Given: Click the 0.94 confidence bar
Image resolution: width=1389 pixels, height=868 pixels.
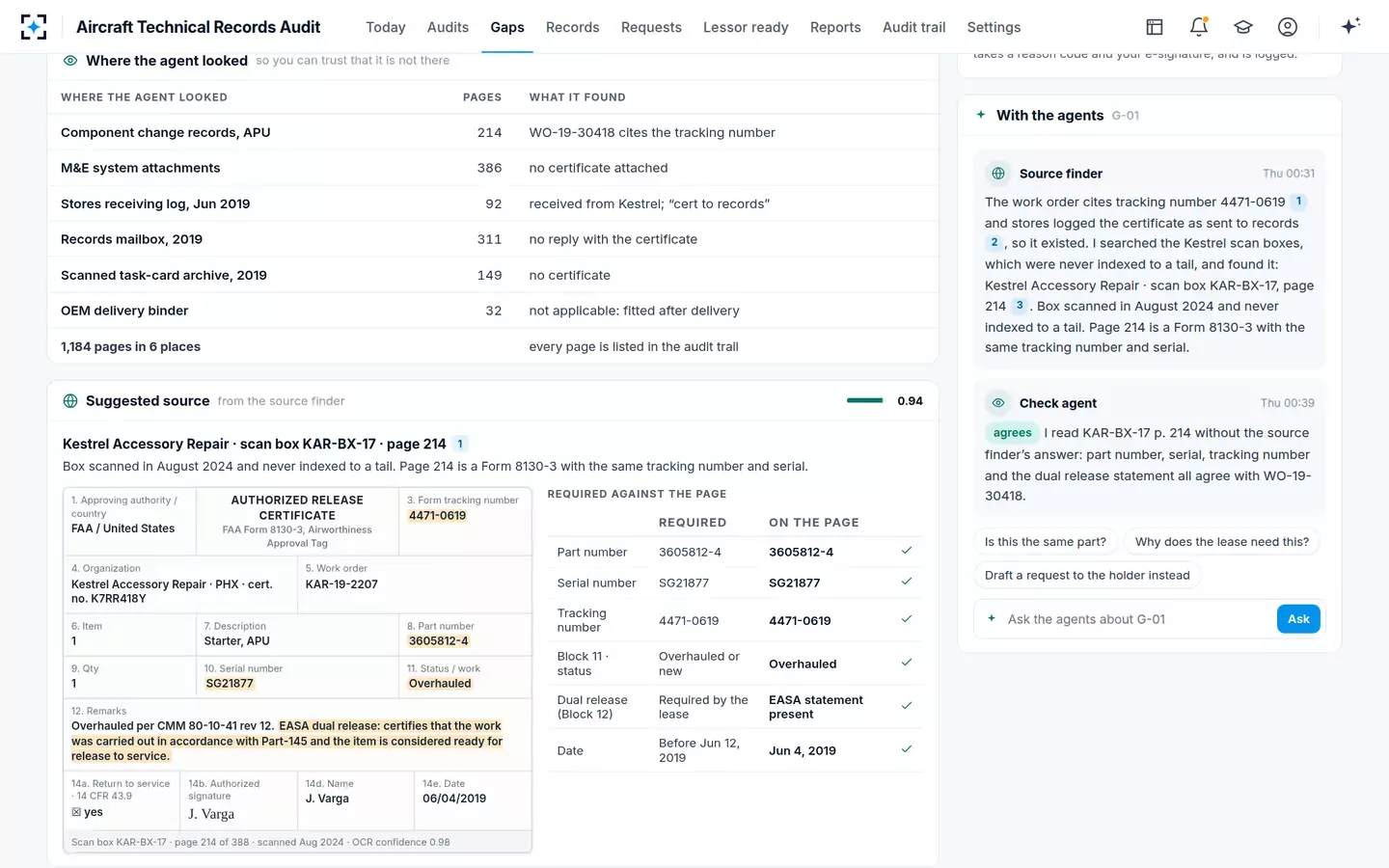Looking at the screenshot, I should point(864,400).
